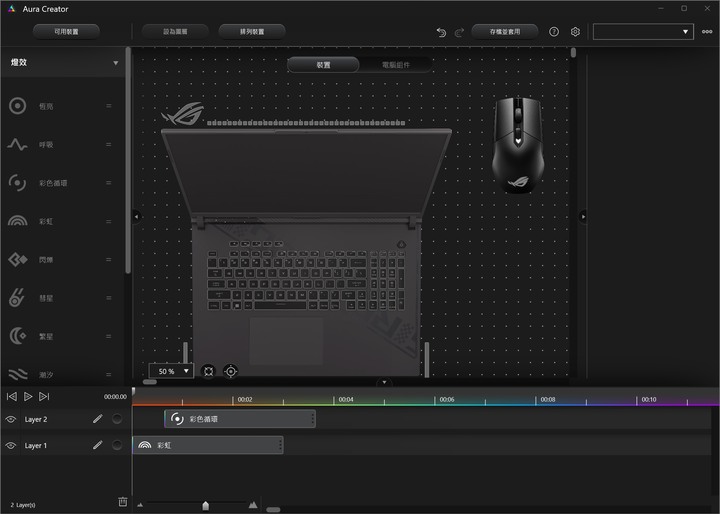Viewport: 720px width, 514px height.
Task: Switch to the 電腦組件 PC components tab
Action: [396, 65]
